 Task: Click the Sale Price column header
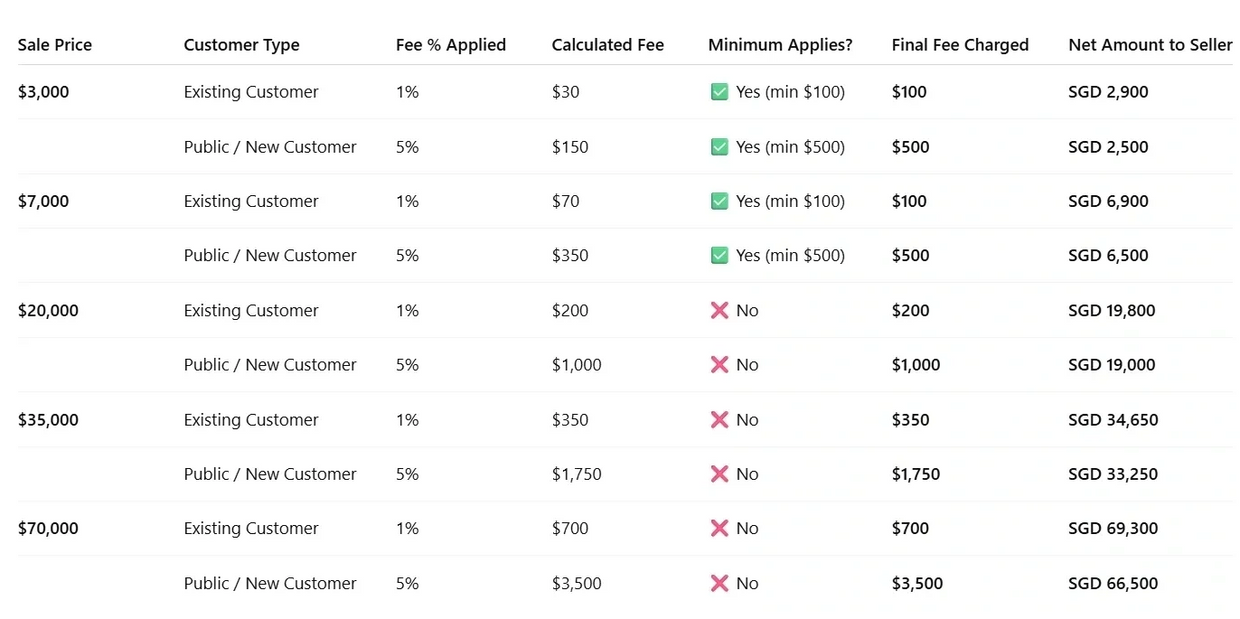(x=55, y=45)
